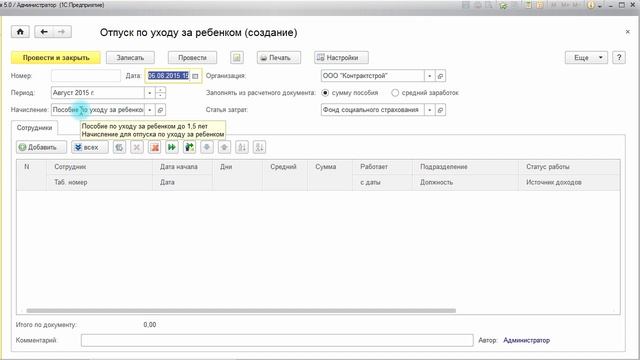
Task: Open the Еще dropdown menu
Action: (586, 58)
